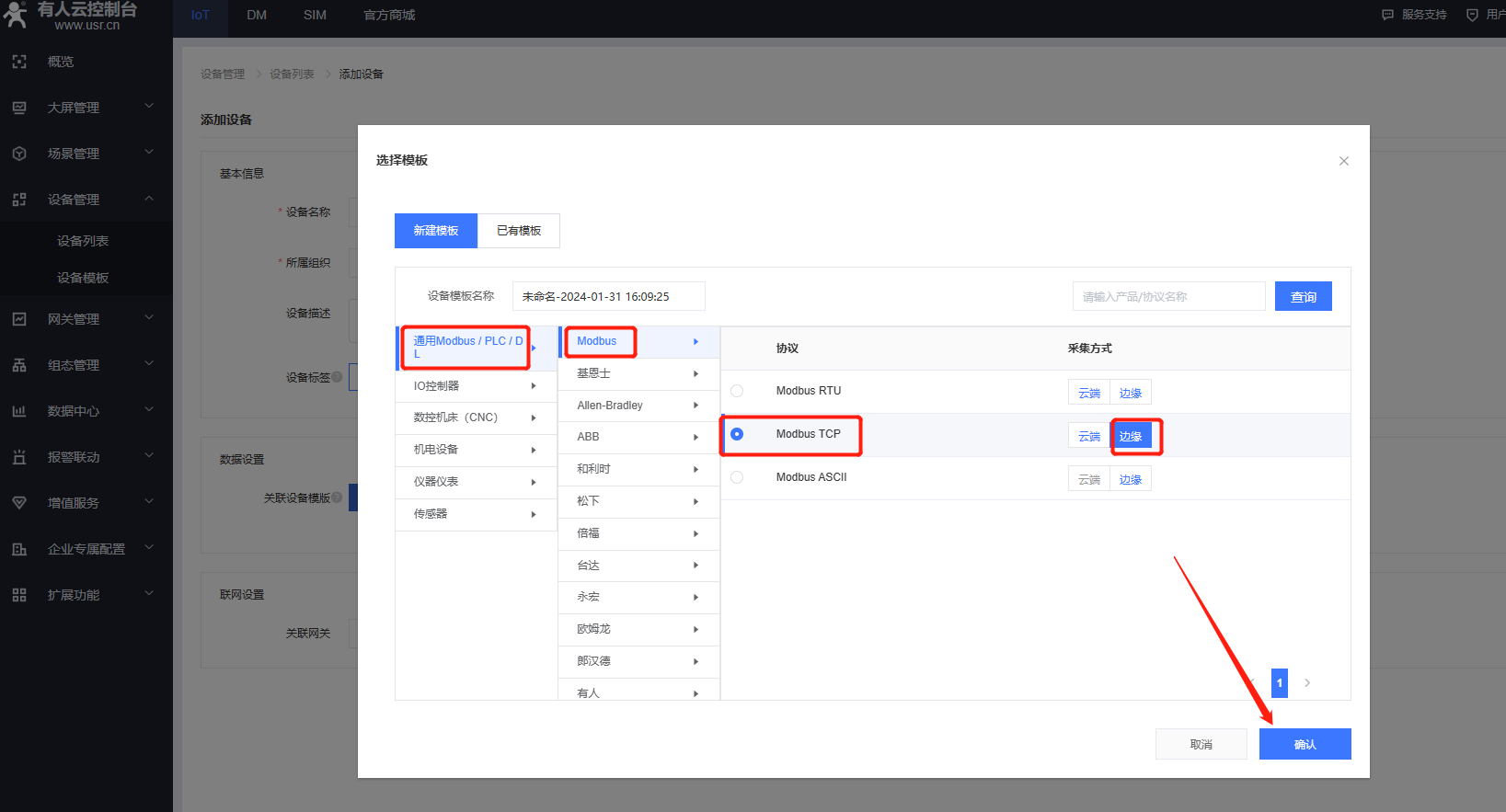Screen dimensions: 1506x812
Task: Choose 云端 collection mode for Modbus TCP
Action: (1089, 436)
